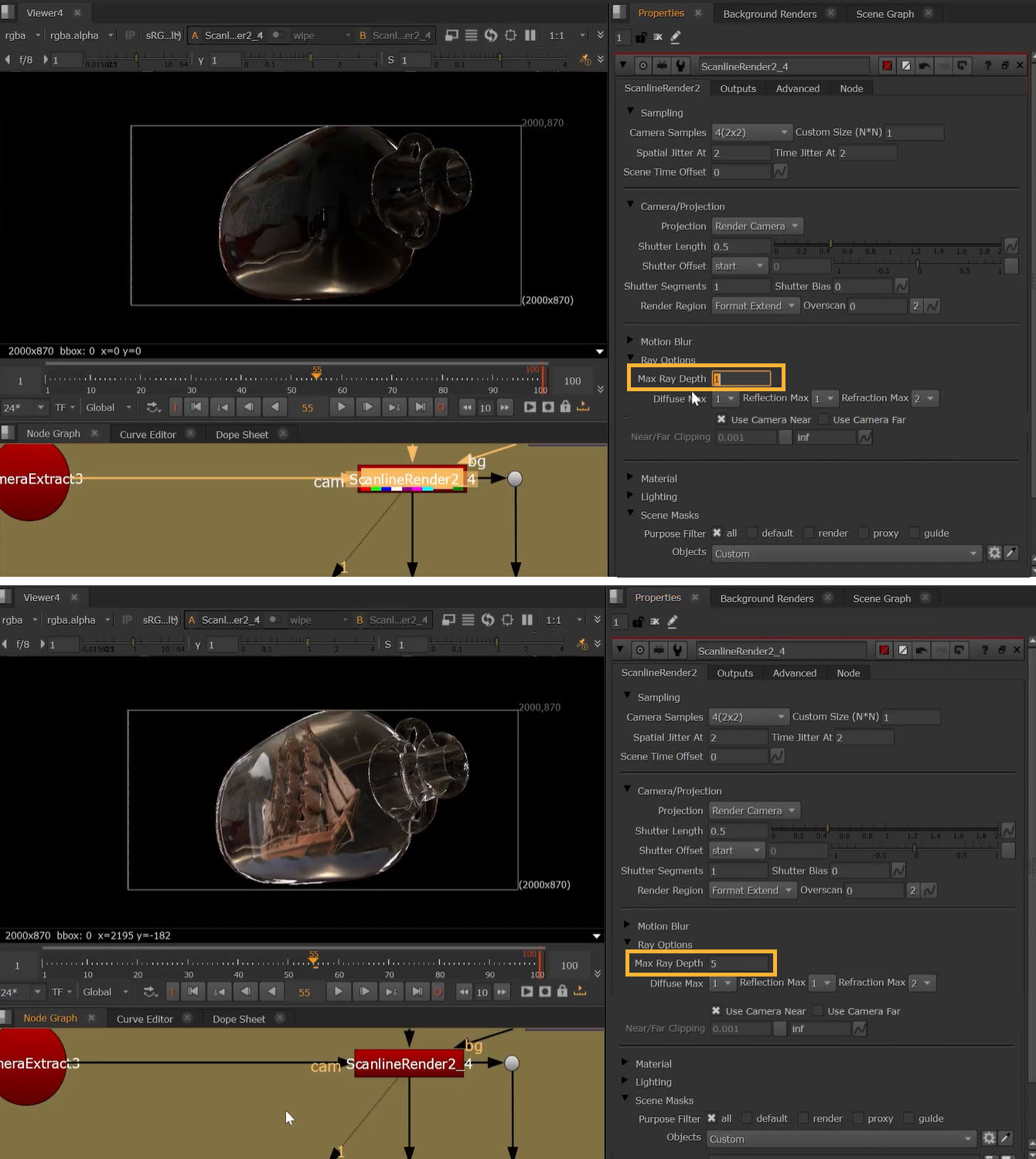Click the help question mark in upper node header

pos(987,66)
